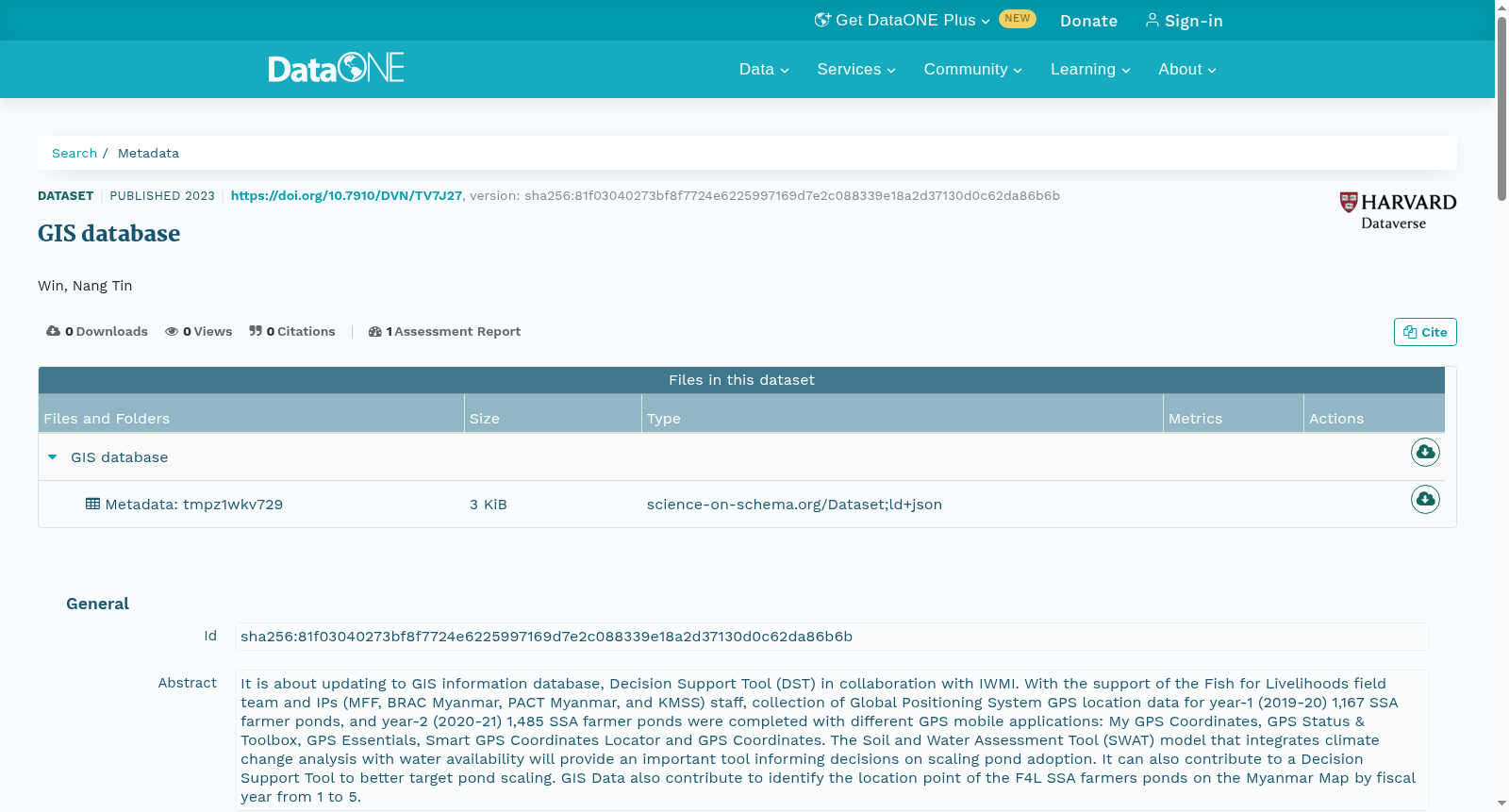The image size is (1509, 812).
Task: Click the 0 Downloads metric
Action: [97, 331]
